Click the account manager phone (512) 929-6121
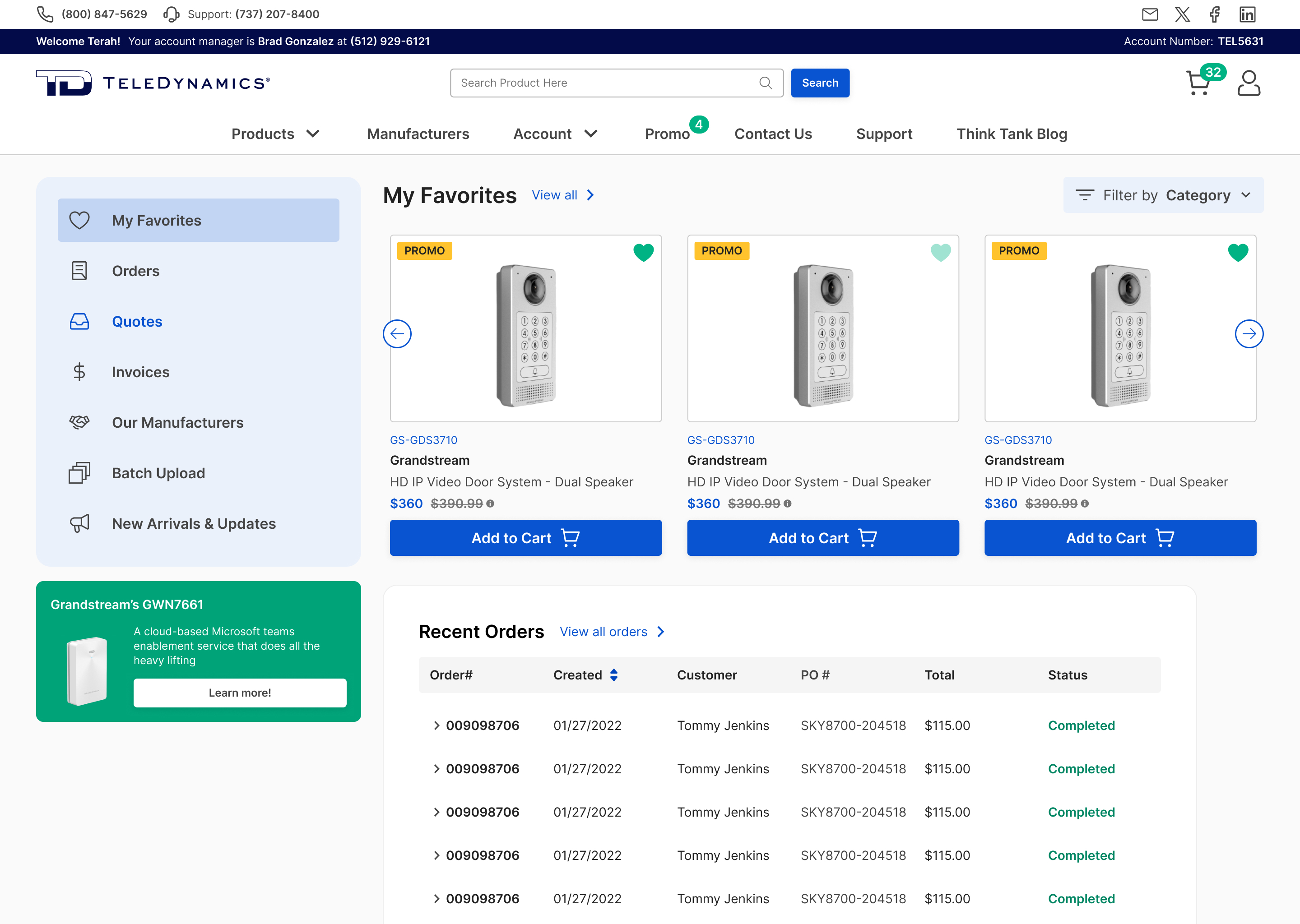Viewport: 1300px width, 924px height. 390,42
